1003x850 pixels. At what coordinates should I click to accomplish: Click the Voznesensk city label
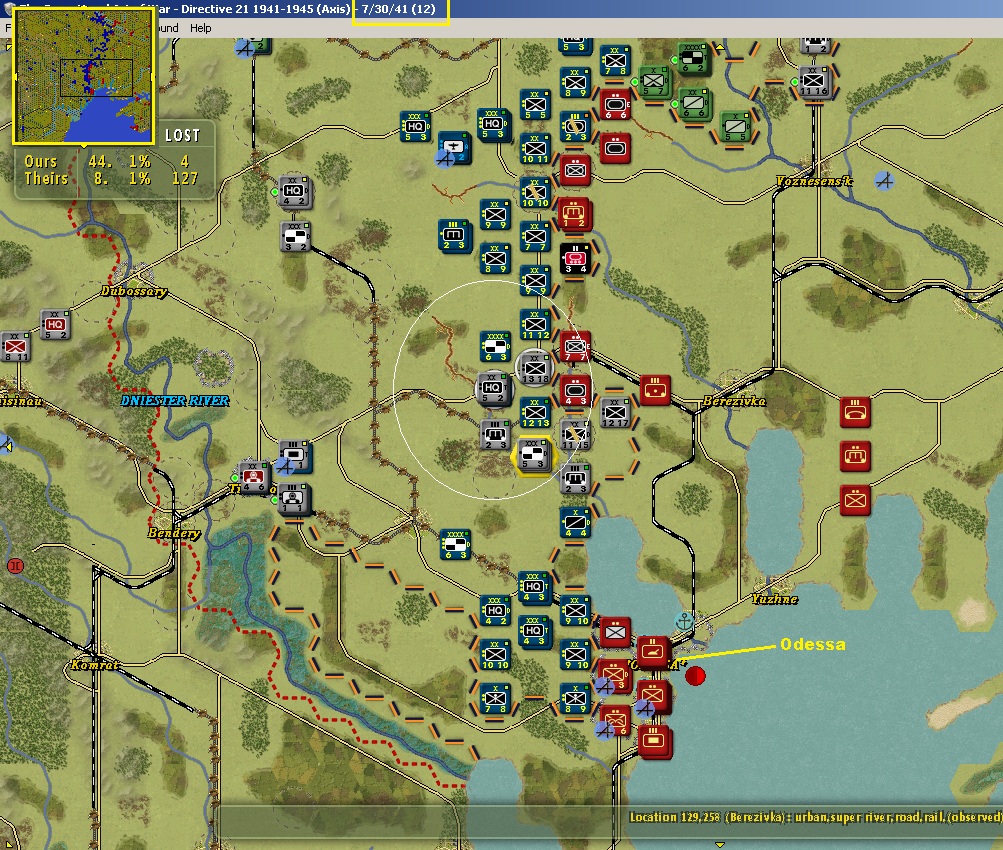click(814, 182)
